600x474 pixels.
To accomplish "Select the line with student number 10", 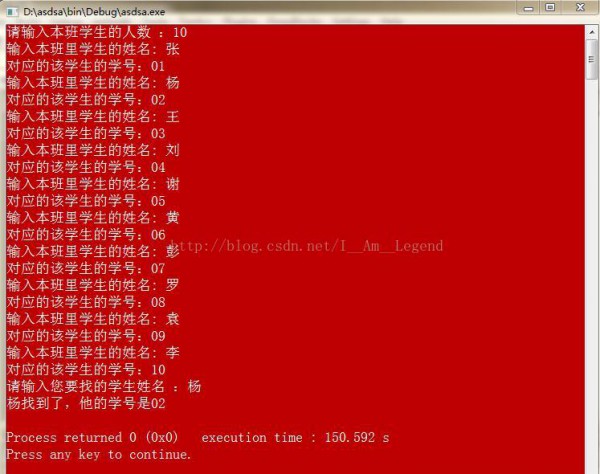I will [86, 369].
